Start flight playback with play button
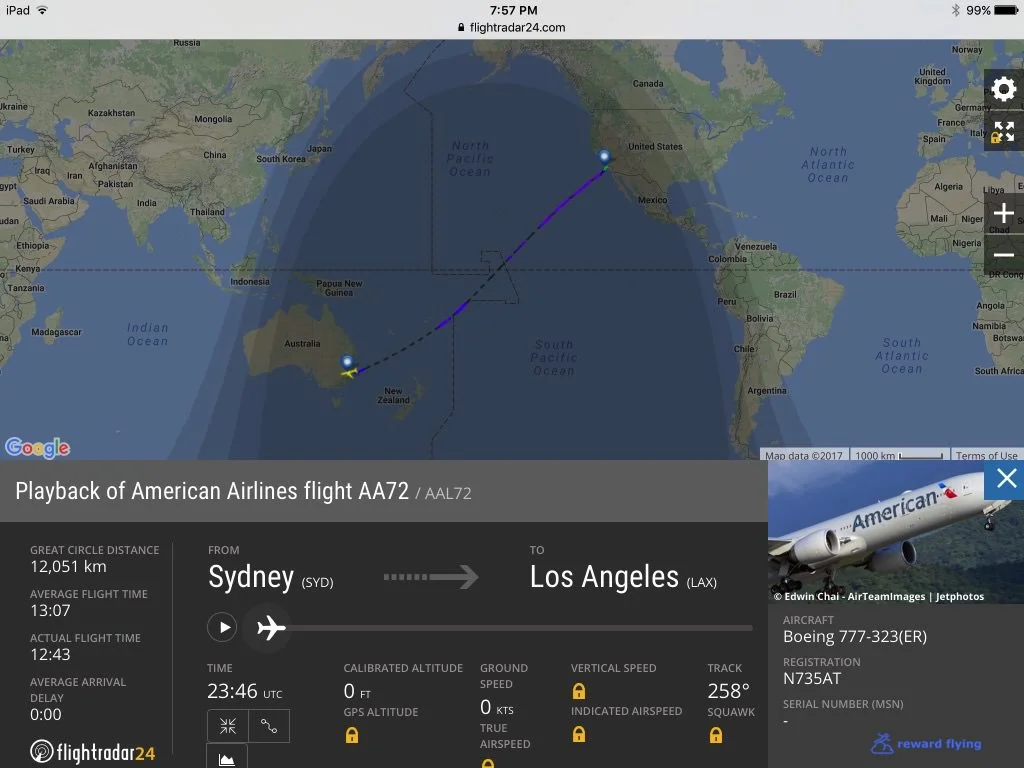Image resolution: width=1024 pixels, height=768 pixels. (x=222, y=628)
